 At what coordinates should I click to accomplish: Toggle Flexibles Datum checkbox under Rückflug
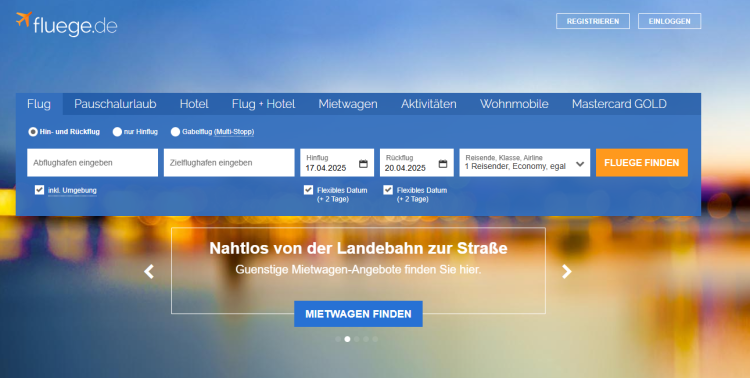tap(388, 190)
